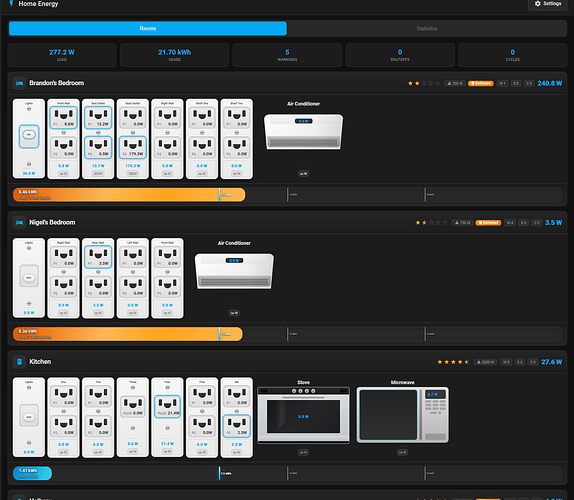
Task: Toggle Nigel's Bedroom lights switch
Action: (29, 276)
